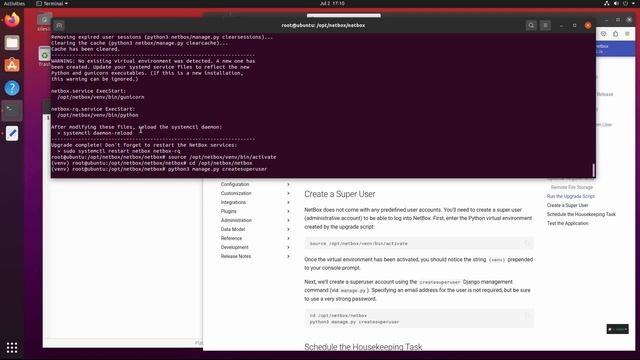Image resolution: width=640 pixels, height=360 pixels.
Task: Click terminal text 'systemctl daemon-reload'
Action: (98, 133)
